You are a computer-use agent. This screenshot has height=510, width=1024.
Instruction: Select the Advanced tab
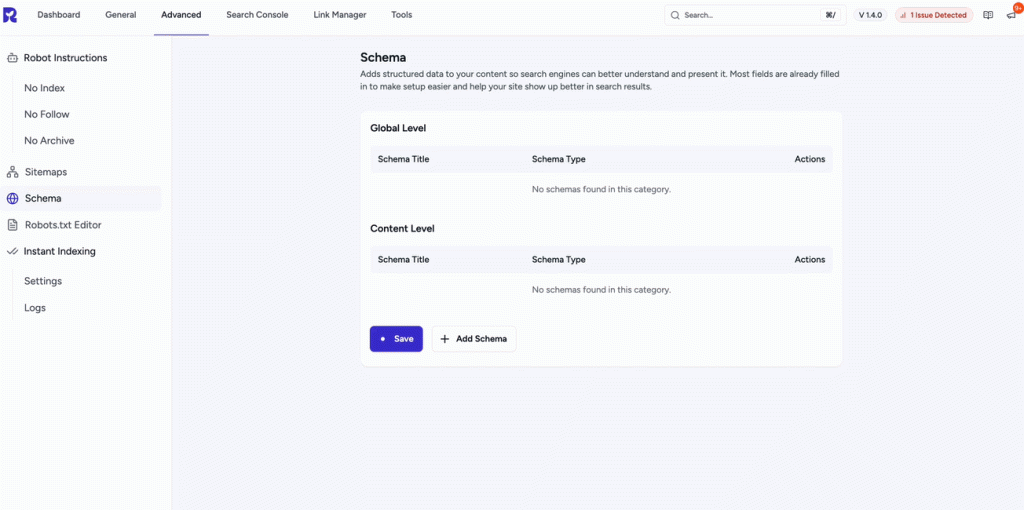pyautogui.click(x=182, y=14)
